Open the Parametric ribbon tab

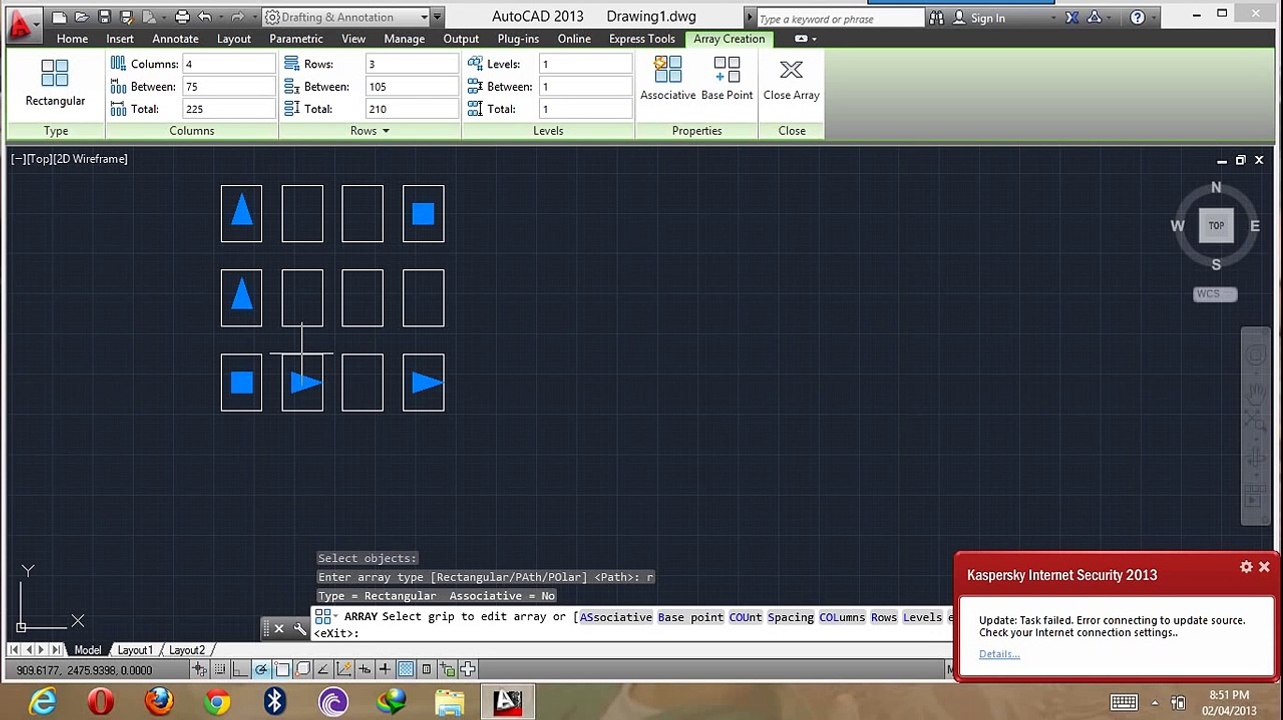(296, 39)
